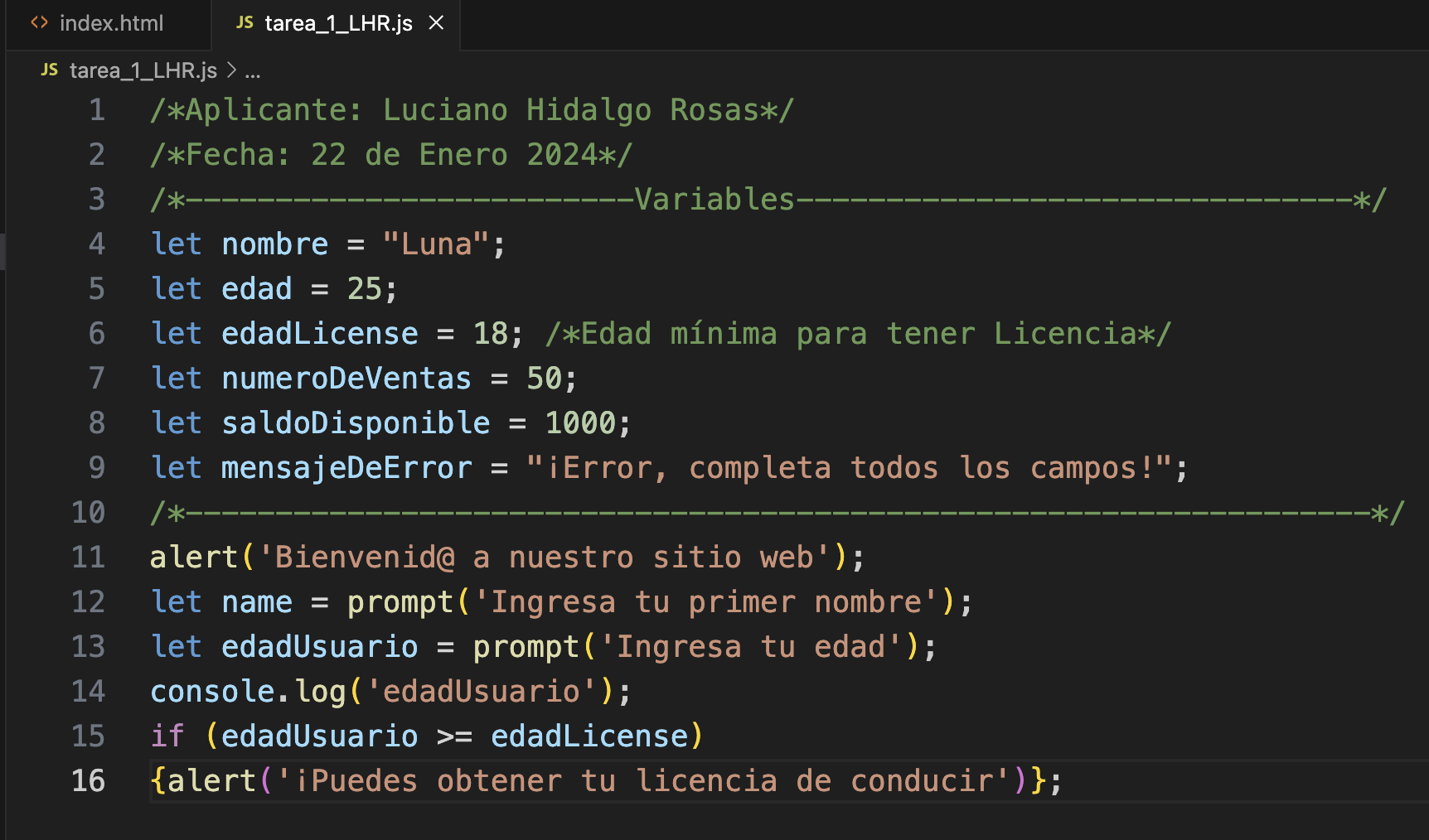1429x840 pixels.
Task: Select line number 10 in the gutter
Action: point(88,513)
